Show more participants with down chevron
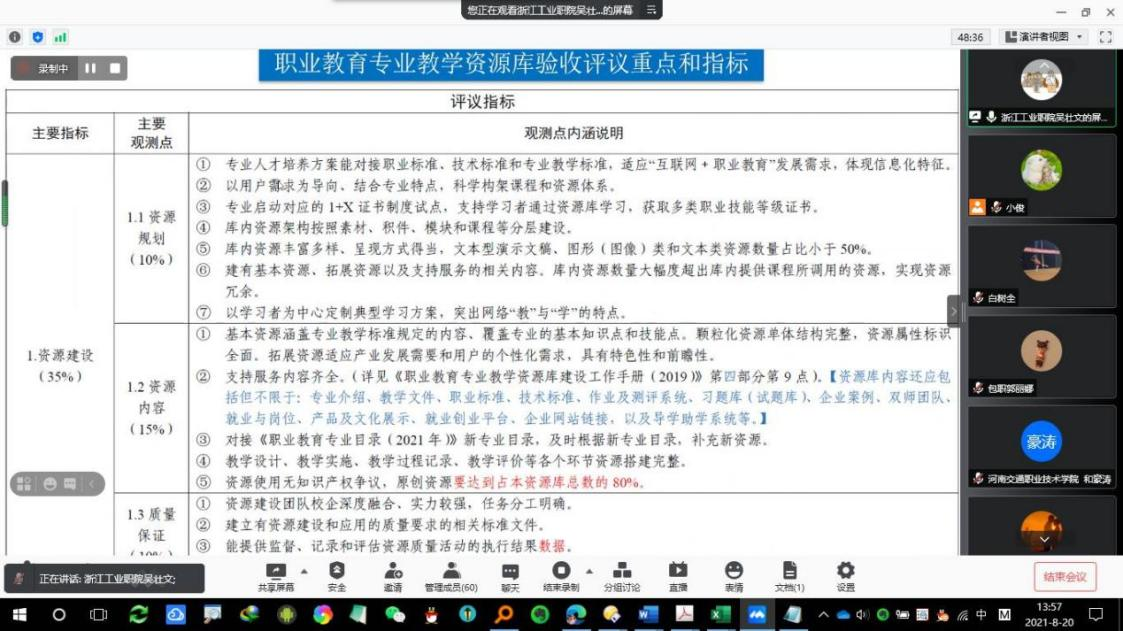The height and width of the screenshot is (631, 1123). click(x=1044, y=539)
